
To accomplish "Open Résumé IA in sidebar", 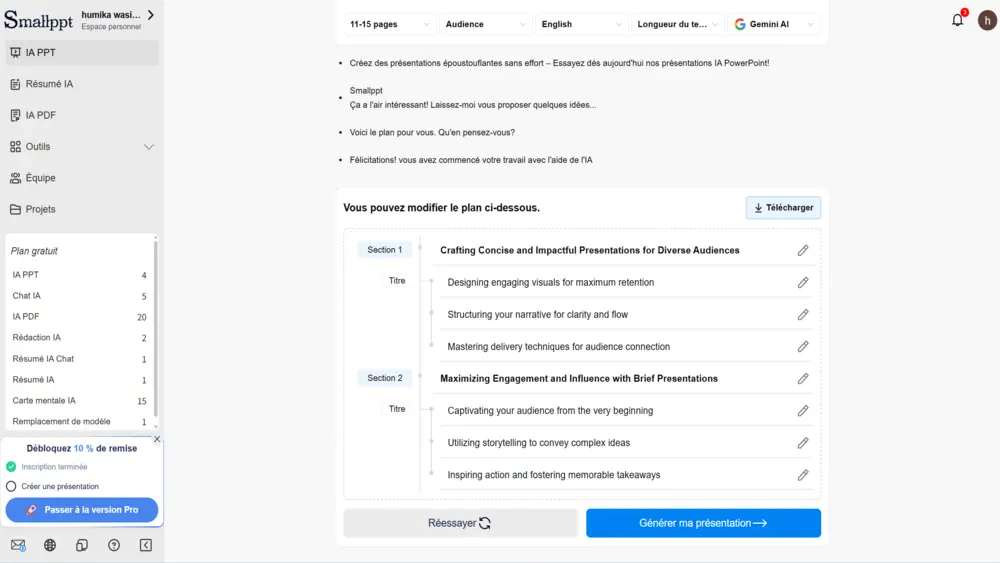I will tap(82, 84).
